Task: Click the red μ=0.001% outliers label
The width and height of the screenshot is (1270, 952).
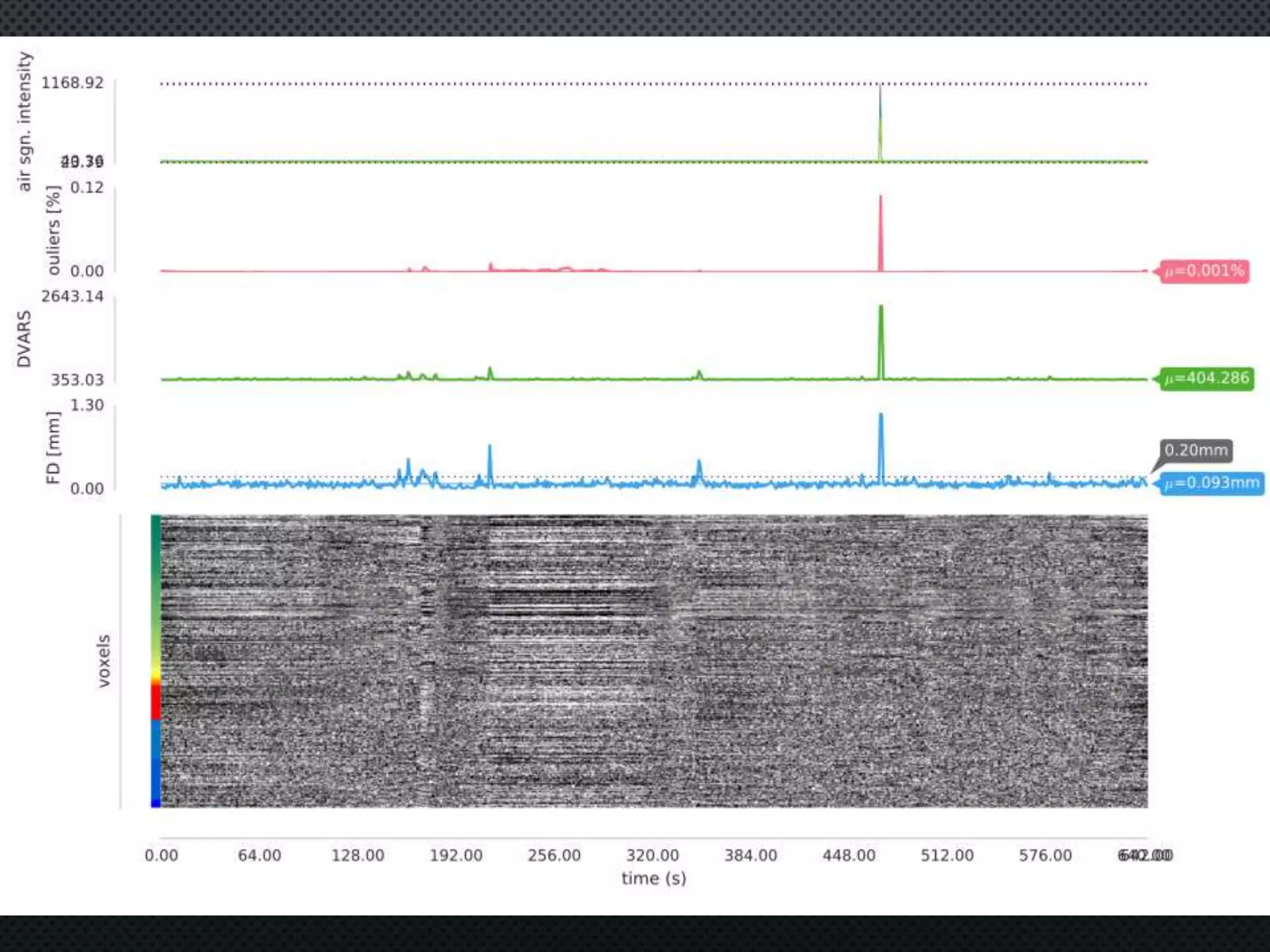Action: (1204, 271)
